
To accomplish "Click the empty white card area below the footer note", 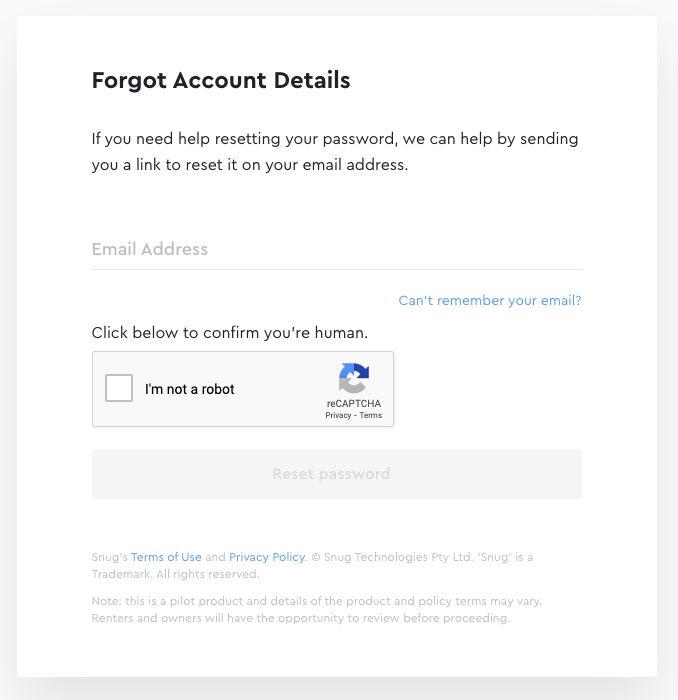I will click(336, 652).
